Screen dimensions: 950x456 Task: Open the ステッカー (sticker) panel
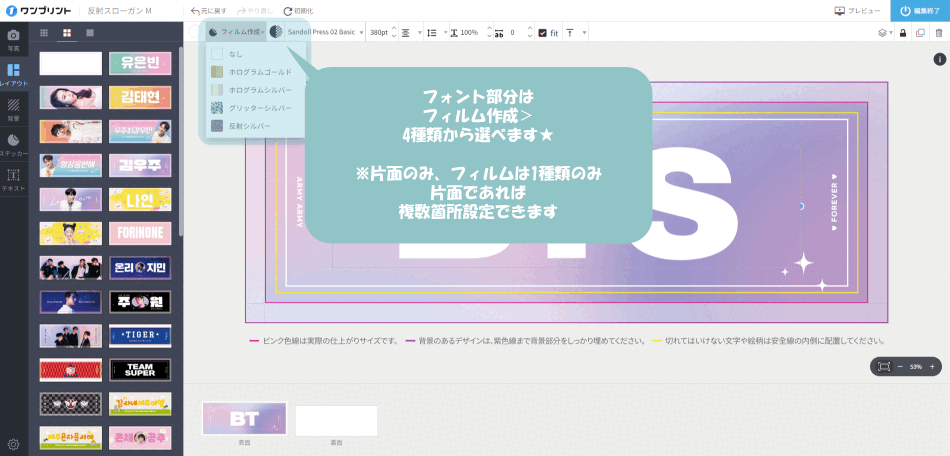pos(13,144)
